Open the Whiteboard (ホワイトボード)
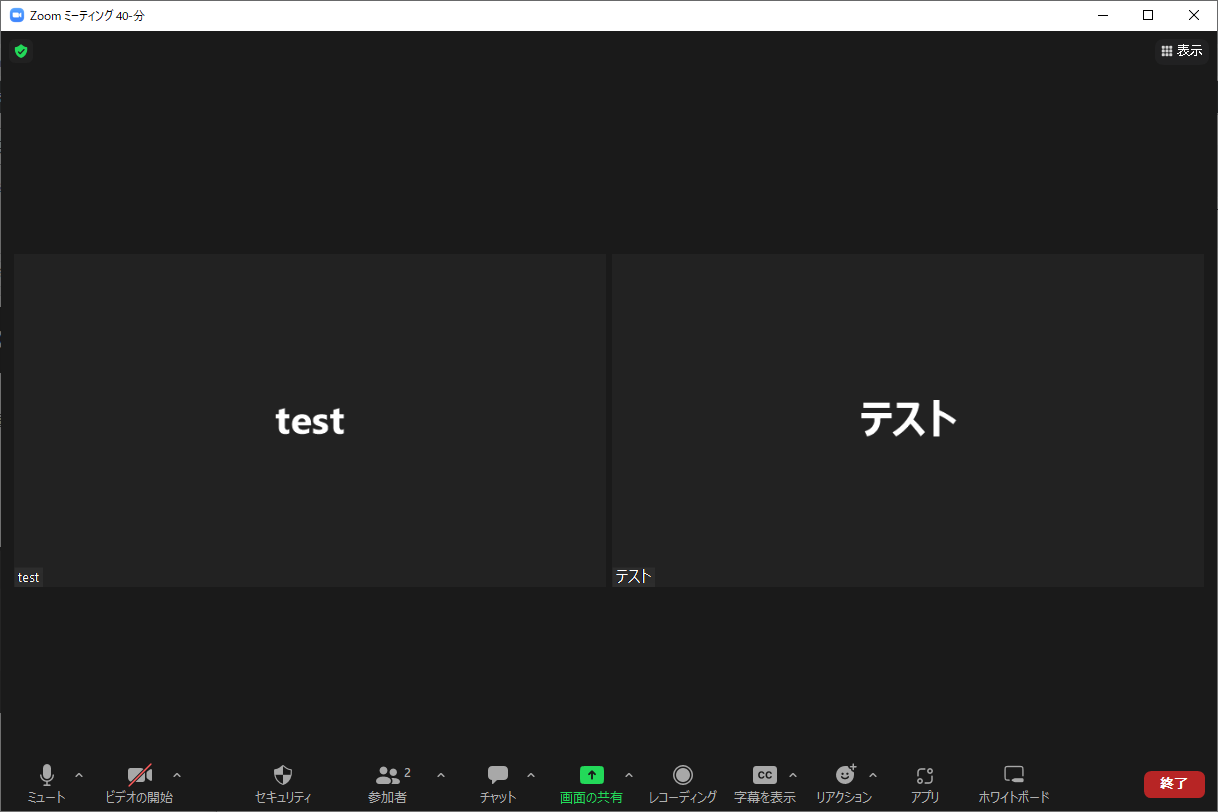Screen dimensions: 1218x812 pos(1014,783)
